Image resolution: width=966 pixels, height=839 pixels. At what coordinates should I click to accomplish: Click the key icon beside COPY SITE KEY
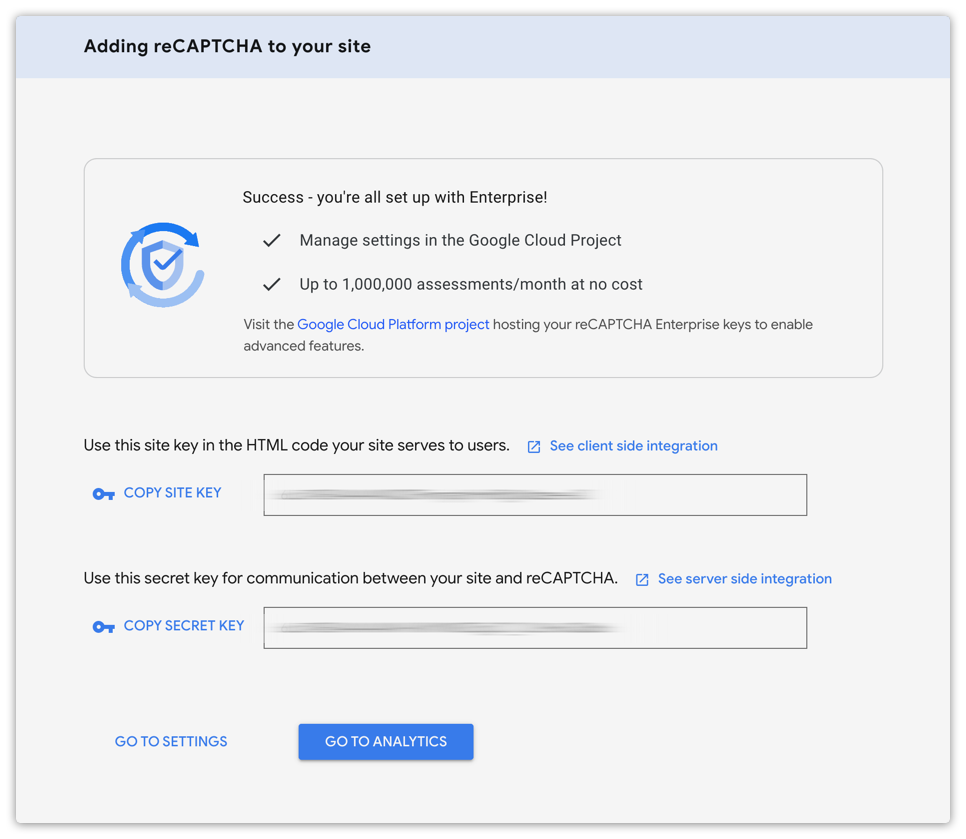pos(104,494)
